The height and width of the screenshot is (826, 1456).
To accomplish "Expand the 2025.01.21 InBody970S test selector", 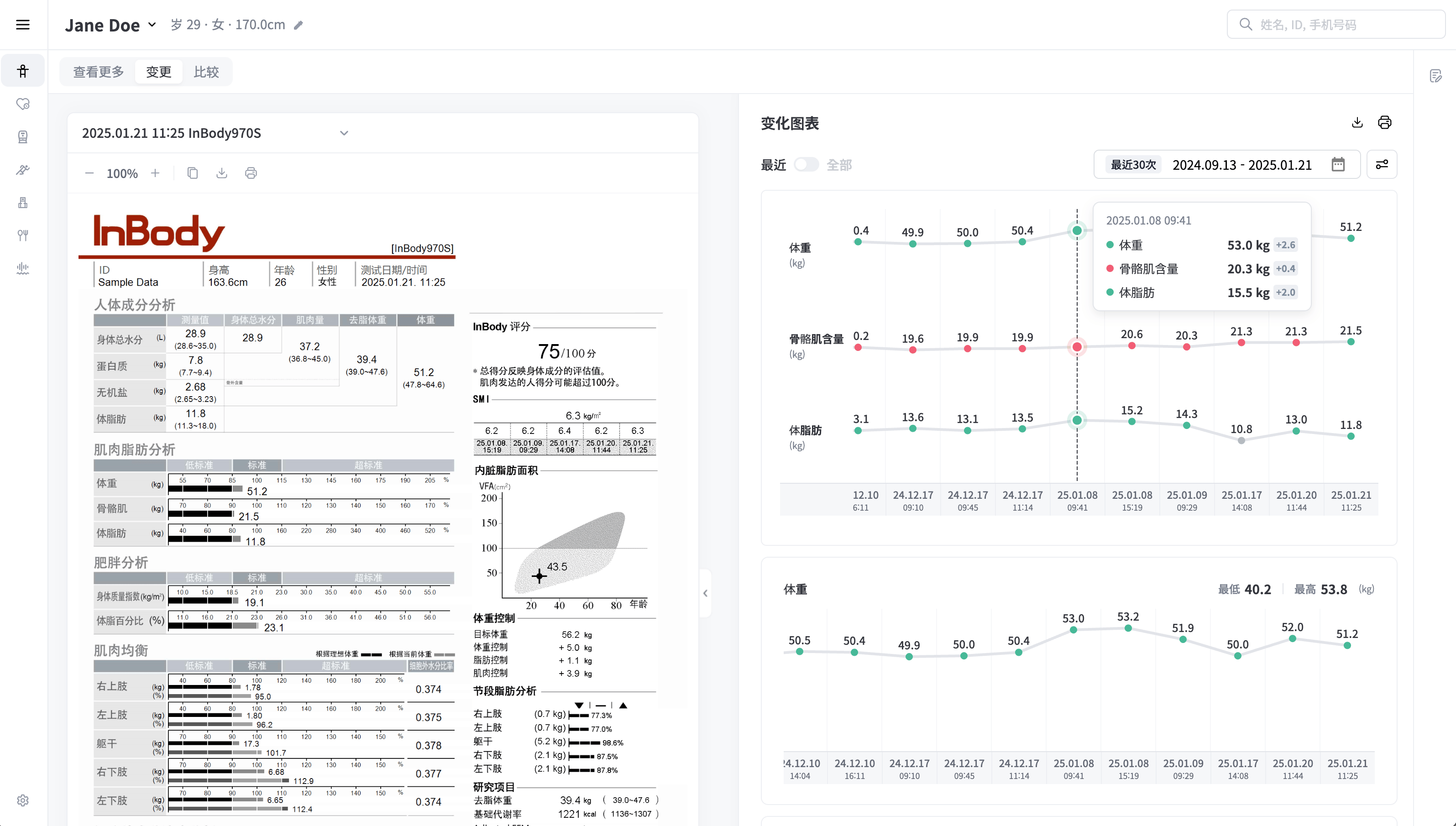I will pos(344,133).
